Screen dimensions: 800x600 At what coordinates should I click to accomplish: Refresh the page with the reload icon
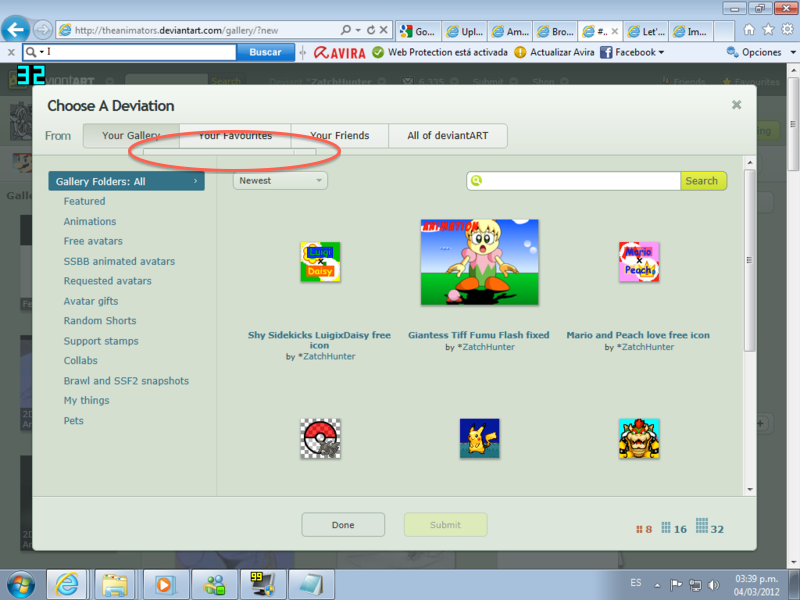[x=371, y=30]
